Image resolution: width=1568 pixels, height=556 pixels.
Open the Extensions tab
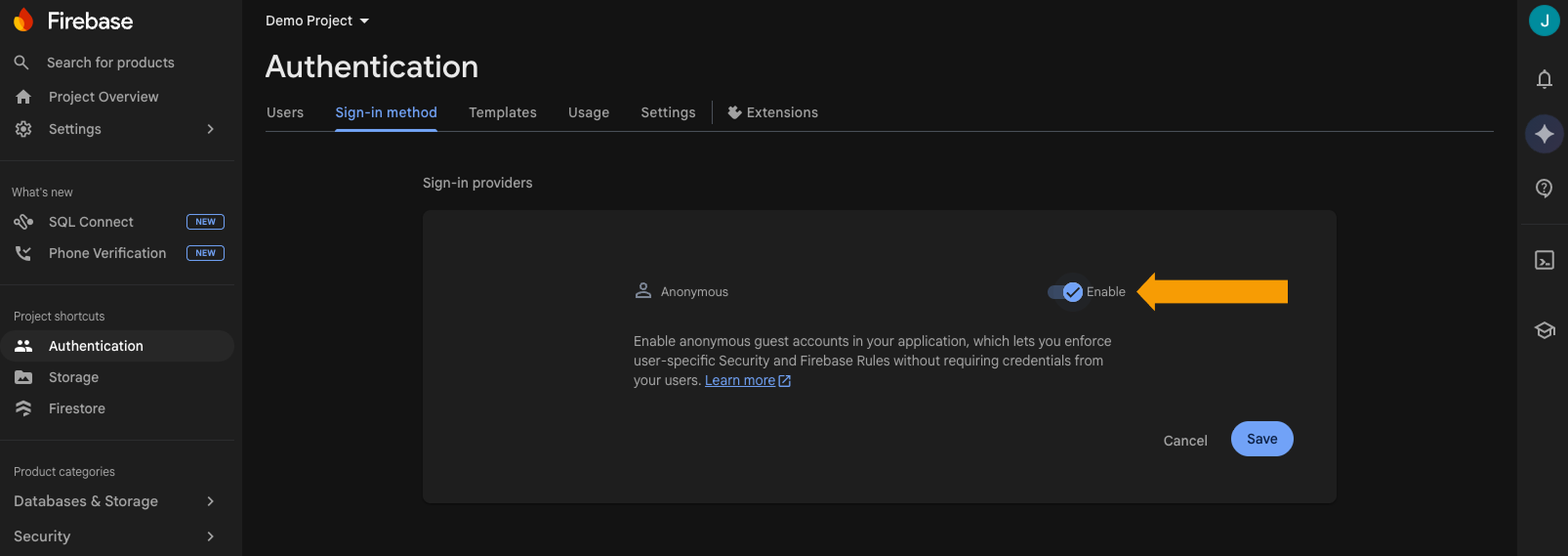[773, 112]
